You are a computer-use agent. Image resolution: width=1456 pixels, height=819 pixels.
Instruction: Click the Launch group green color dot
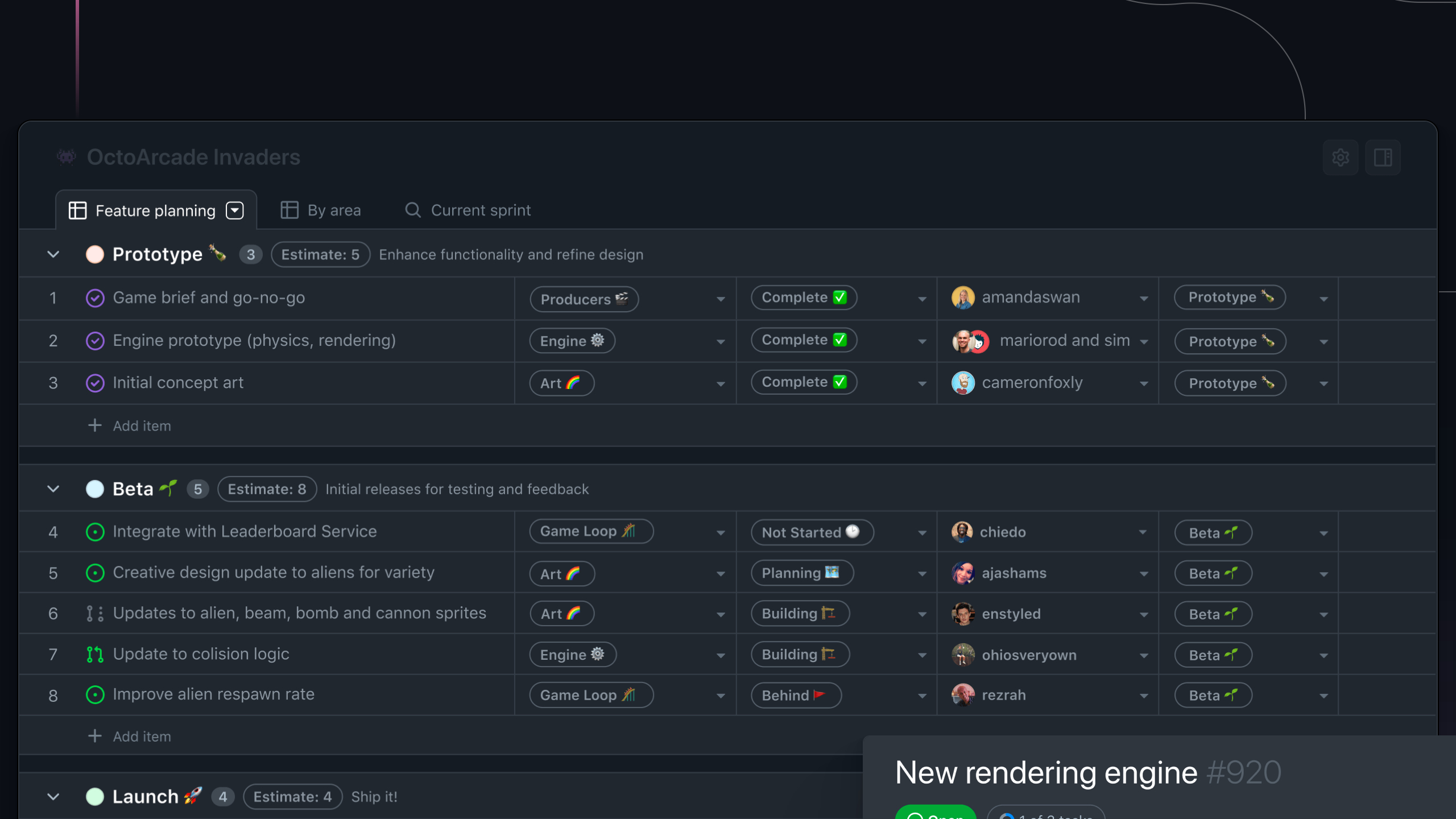point(95,797)
